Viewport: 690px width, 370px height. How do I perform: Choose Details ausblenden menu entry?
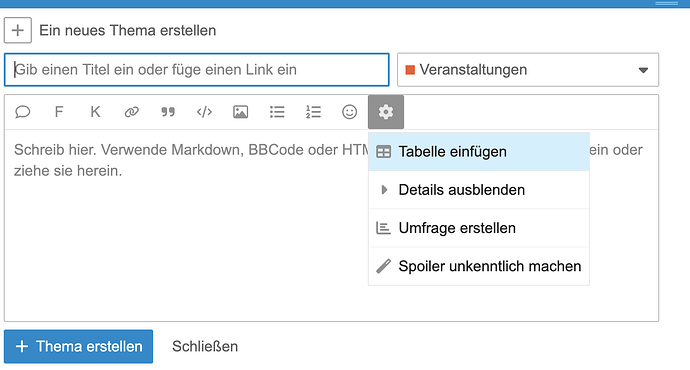[479, 190]
